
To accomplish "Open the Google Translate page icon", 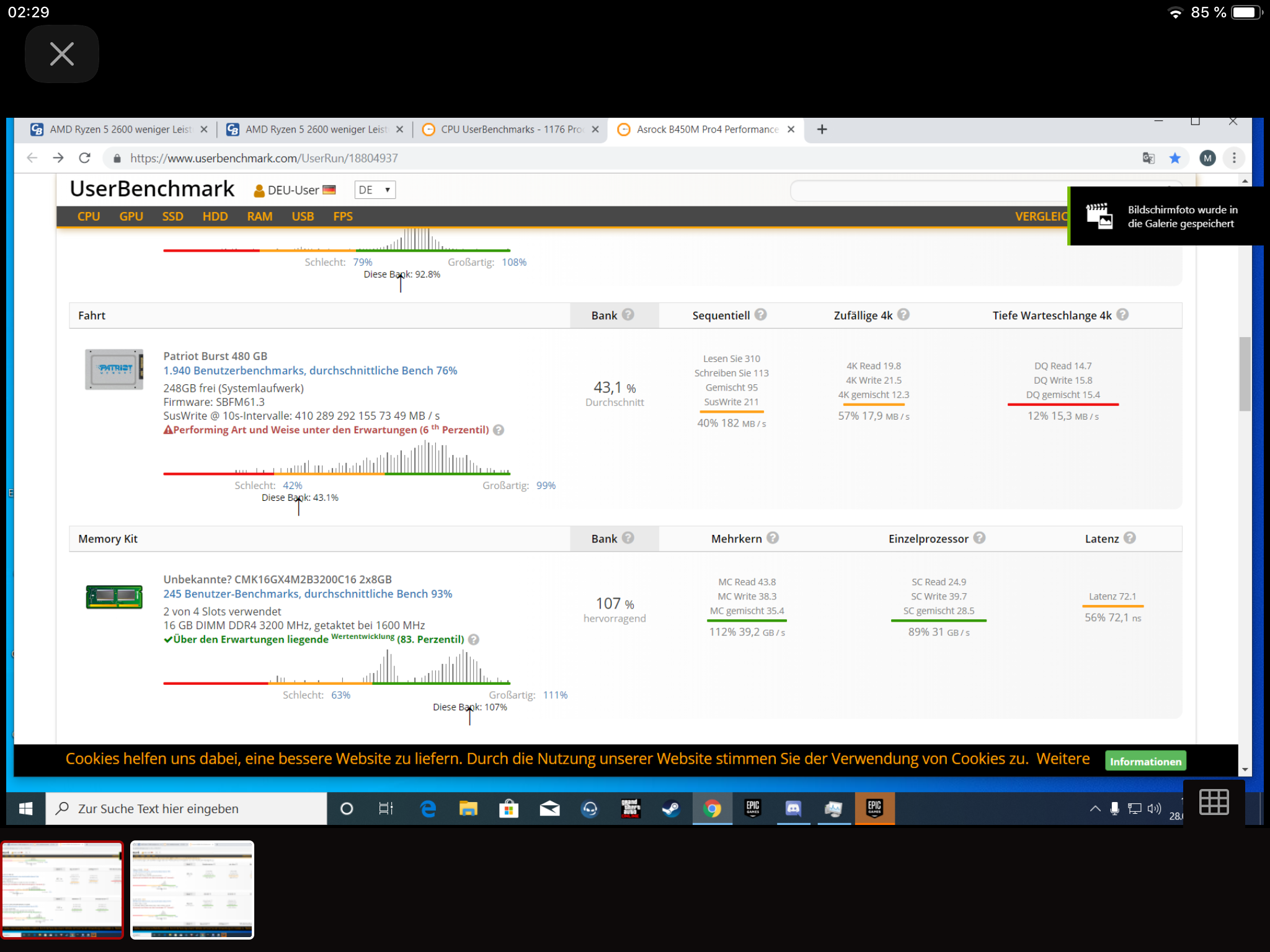I will point(1148,158).
